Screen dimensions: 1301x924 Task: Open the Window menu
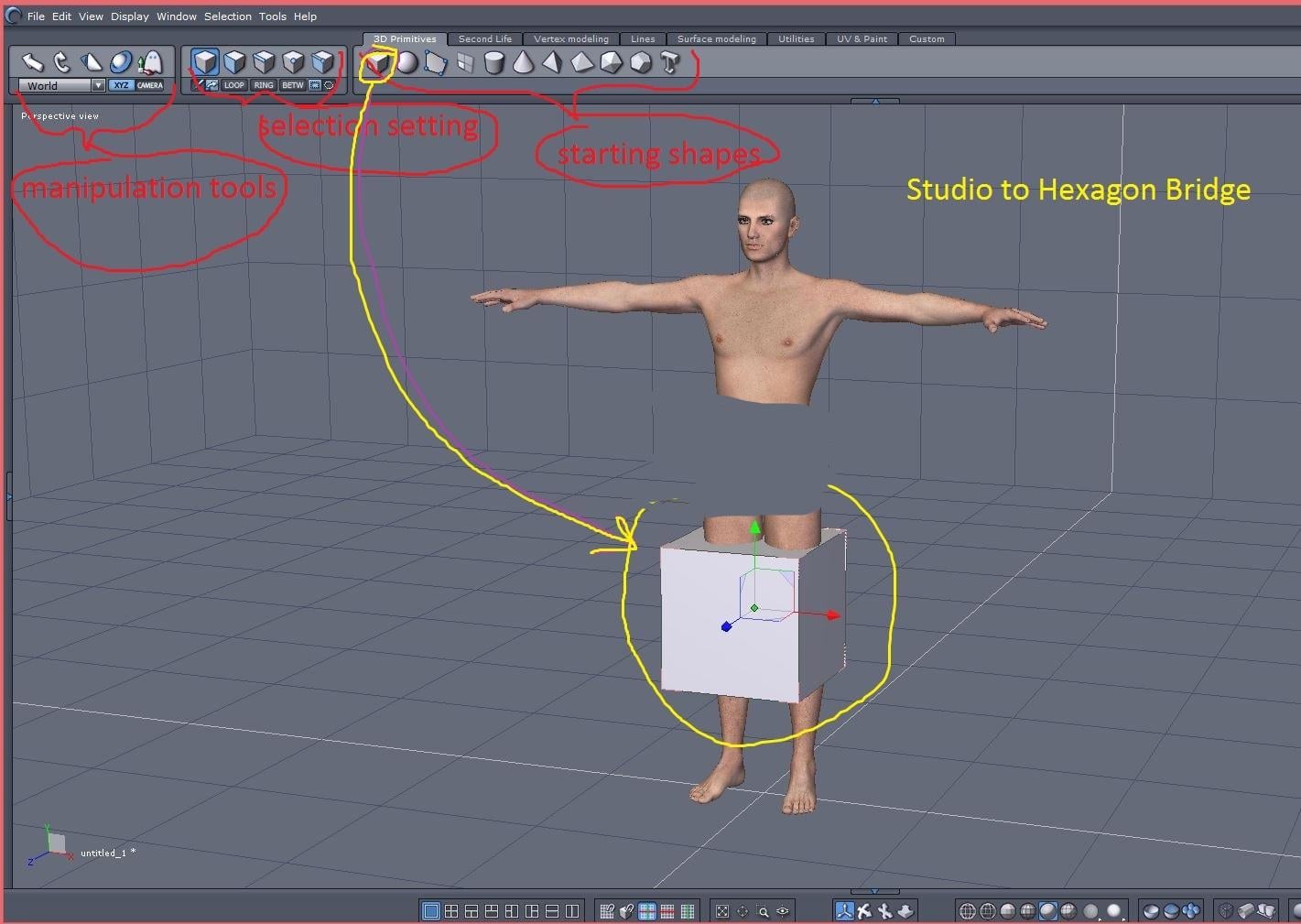(177, 16)
